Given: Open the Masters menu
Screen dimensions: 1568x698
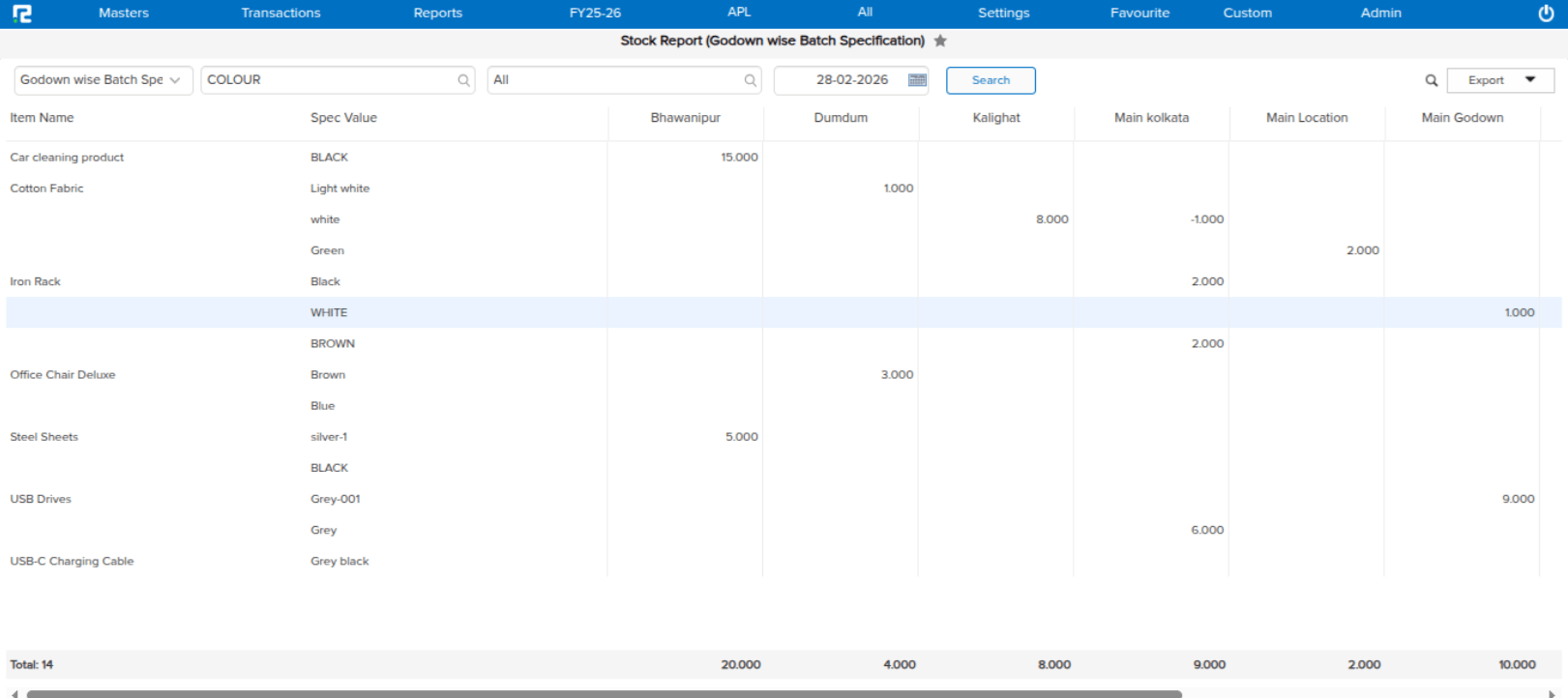Looking at the screenshot, I should coord(124,14).
